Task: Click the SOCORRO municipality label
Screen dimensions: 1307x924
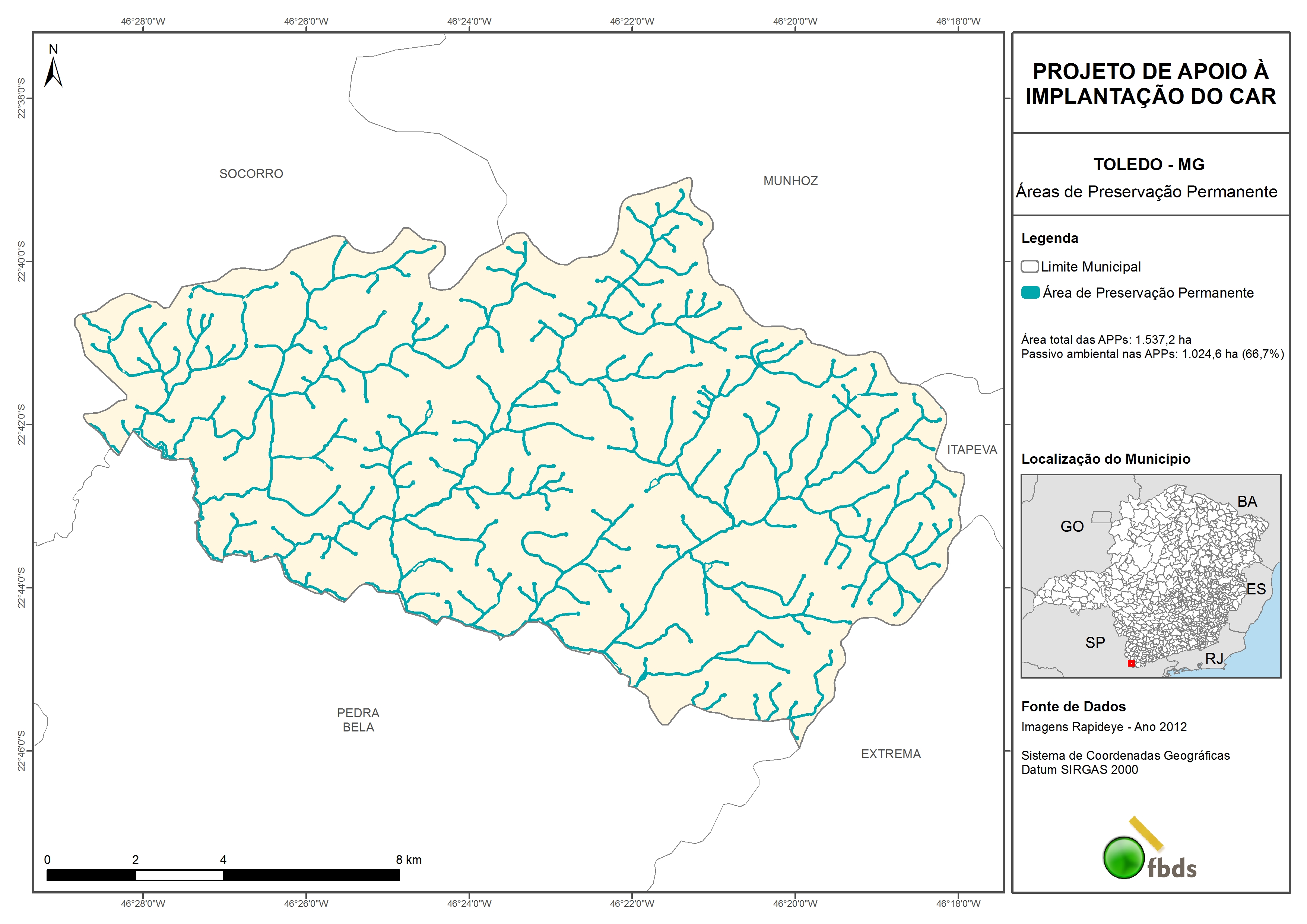Action: [x=251, y=174]
